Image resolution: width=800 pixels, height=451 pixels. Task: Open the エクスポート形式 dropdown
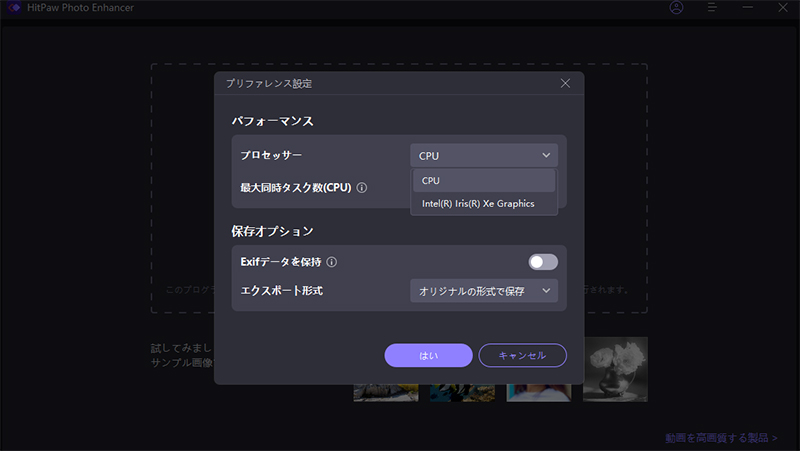[484, 291]
